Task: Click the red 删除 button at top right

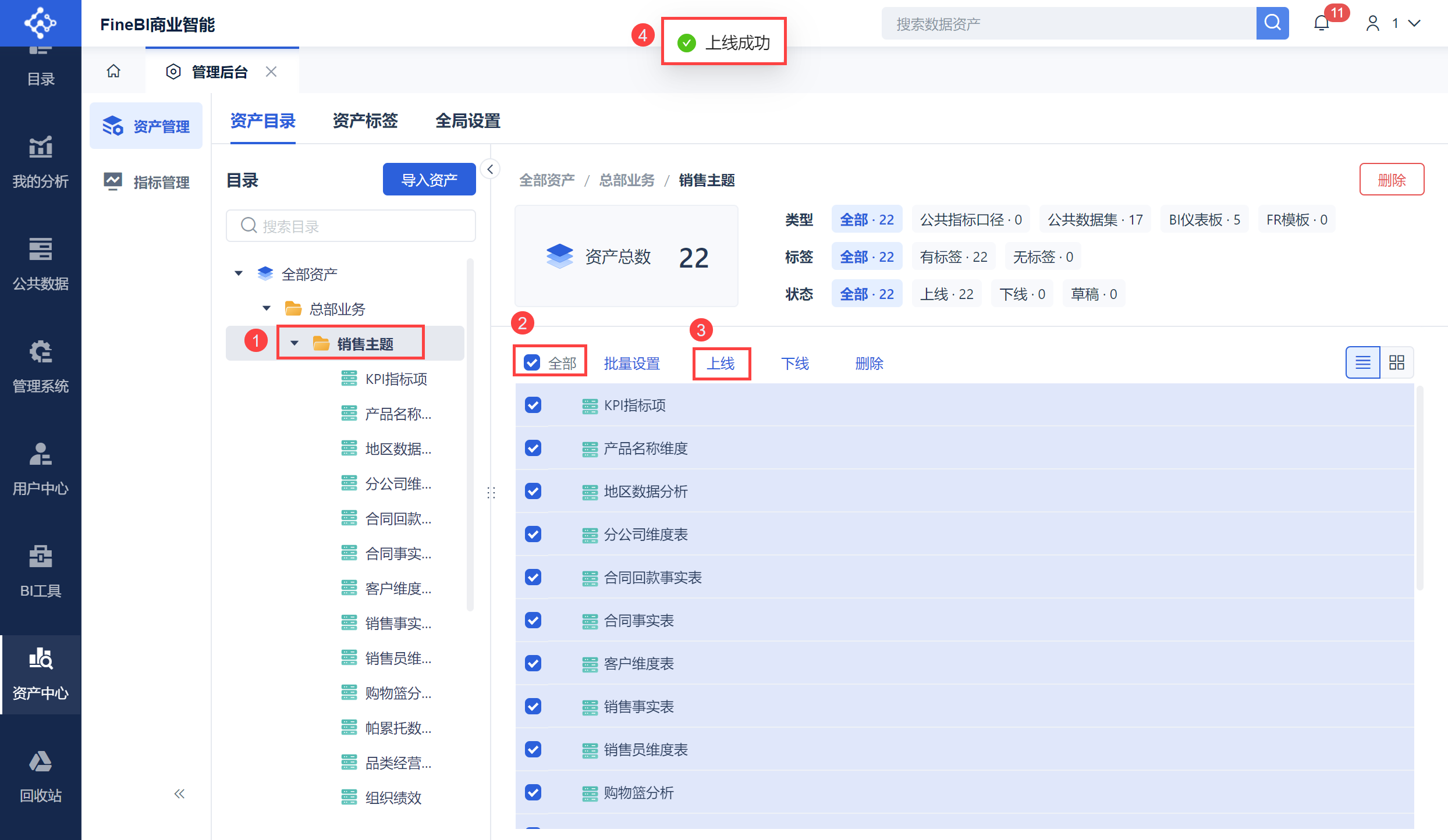Action: [x=1392, y=179]
